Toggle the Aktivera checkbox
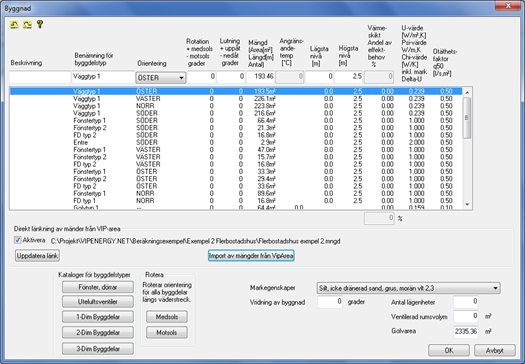Viewport: 525px width, 364px height. tap(18, 240)
